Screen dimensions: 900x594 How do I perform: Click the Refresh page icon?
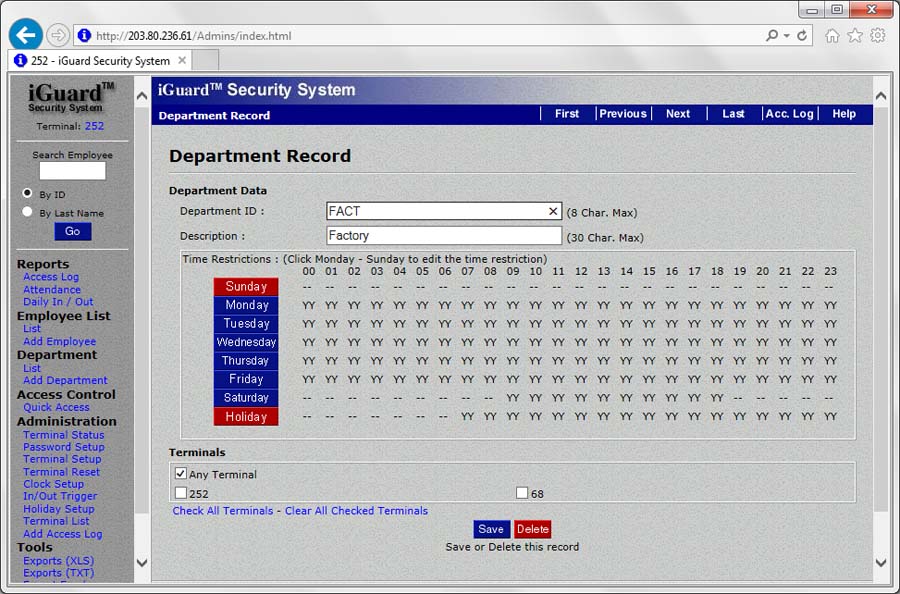pyautogui.click(x=802, y=36)
